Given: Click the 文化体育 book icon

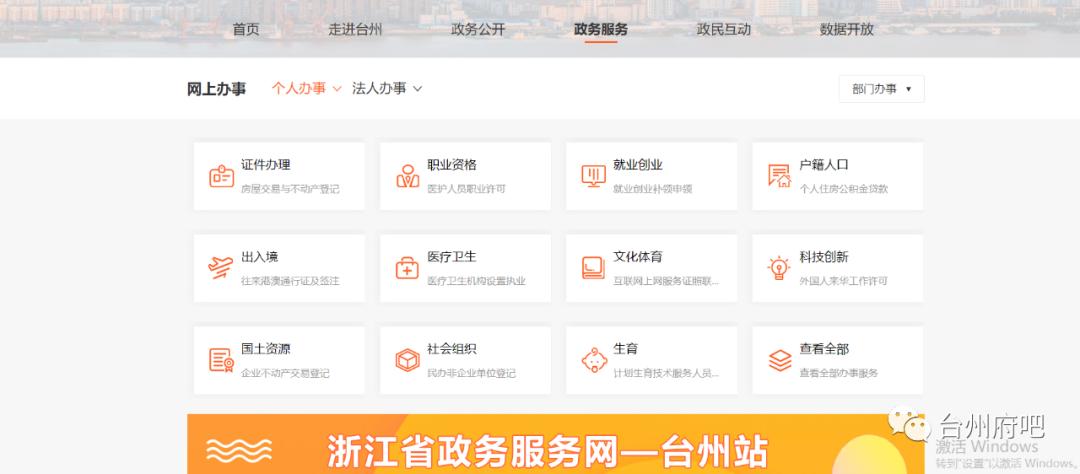Looking at the screenshot, I should click(593, 268).
